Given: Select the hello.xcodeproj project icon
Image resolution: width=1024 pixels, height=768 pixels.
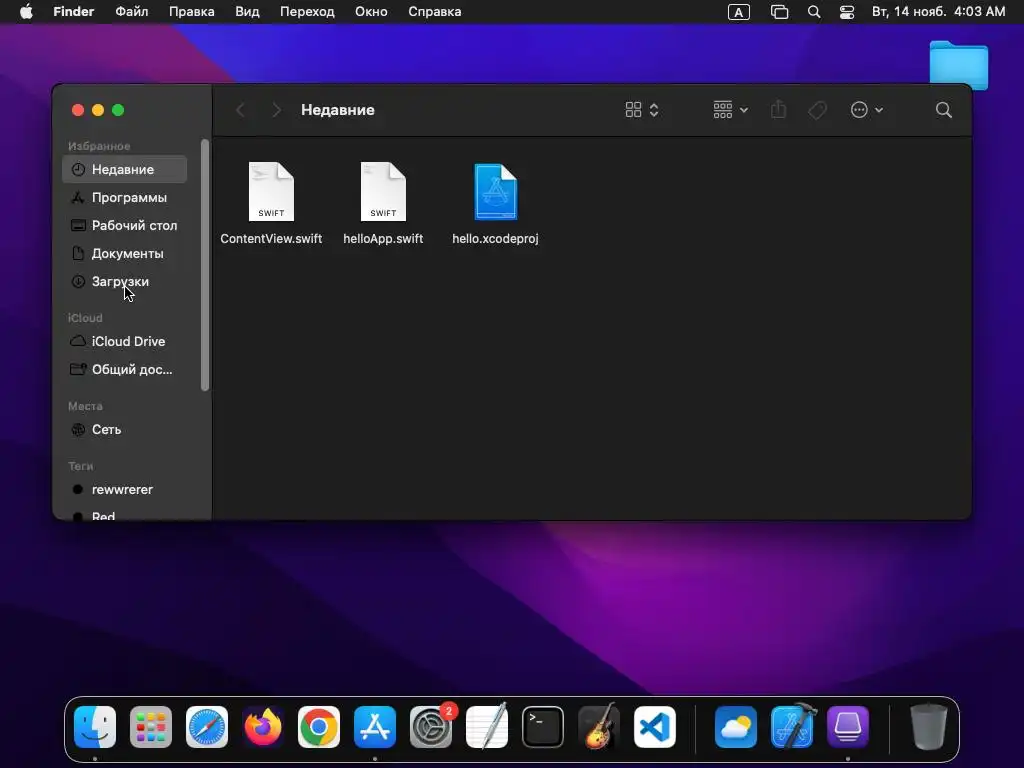Looking at the screenshot, I should point(496,192).
